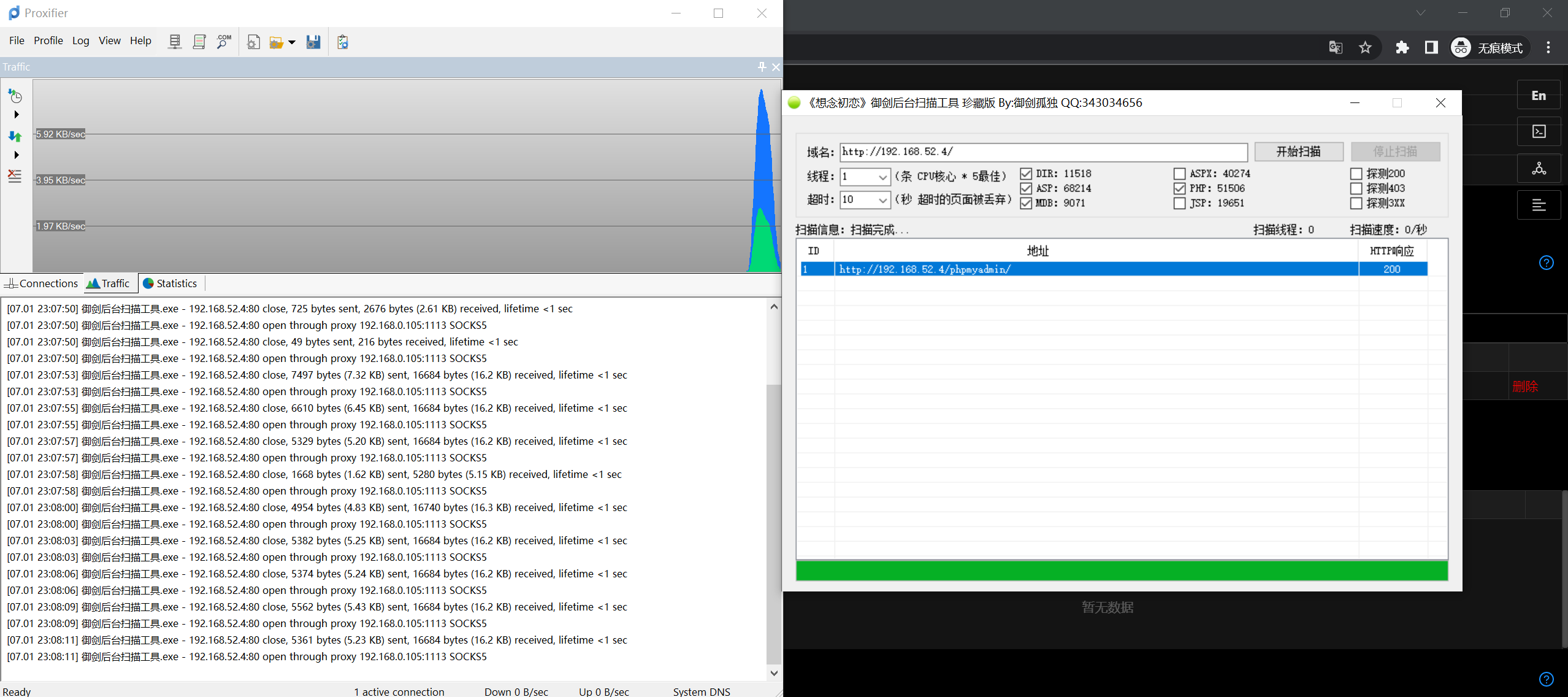Enable the JSP: 19651 checkbox
Screen dimensions: 1568x697
coord(1179,203)
